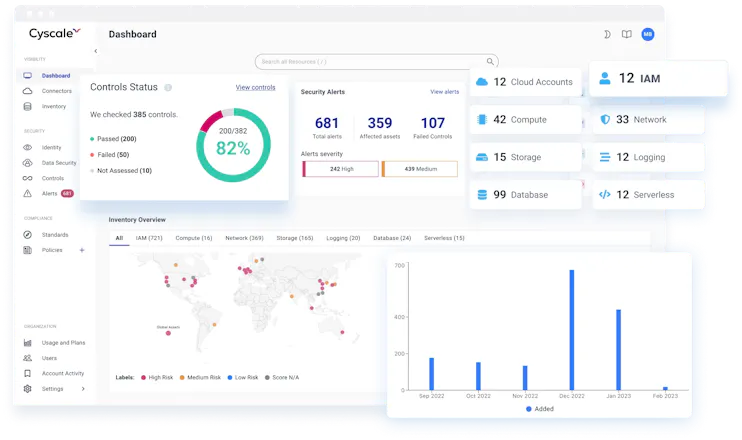742x440 pixels.
Task: Toggle Low Risk map label
Action: pos(243,378)
